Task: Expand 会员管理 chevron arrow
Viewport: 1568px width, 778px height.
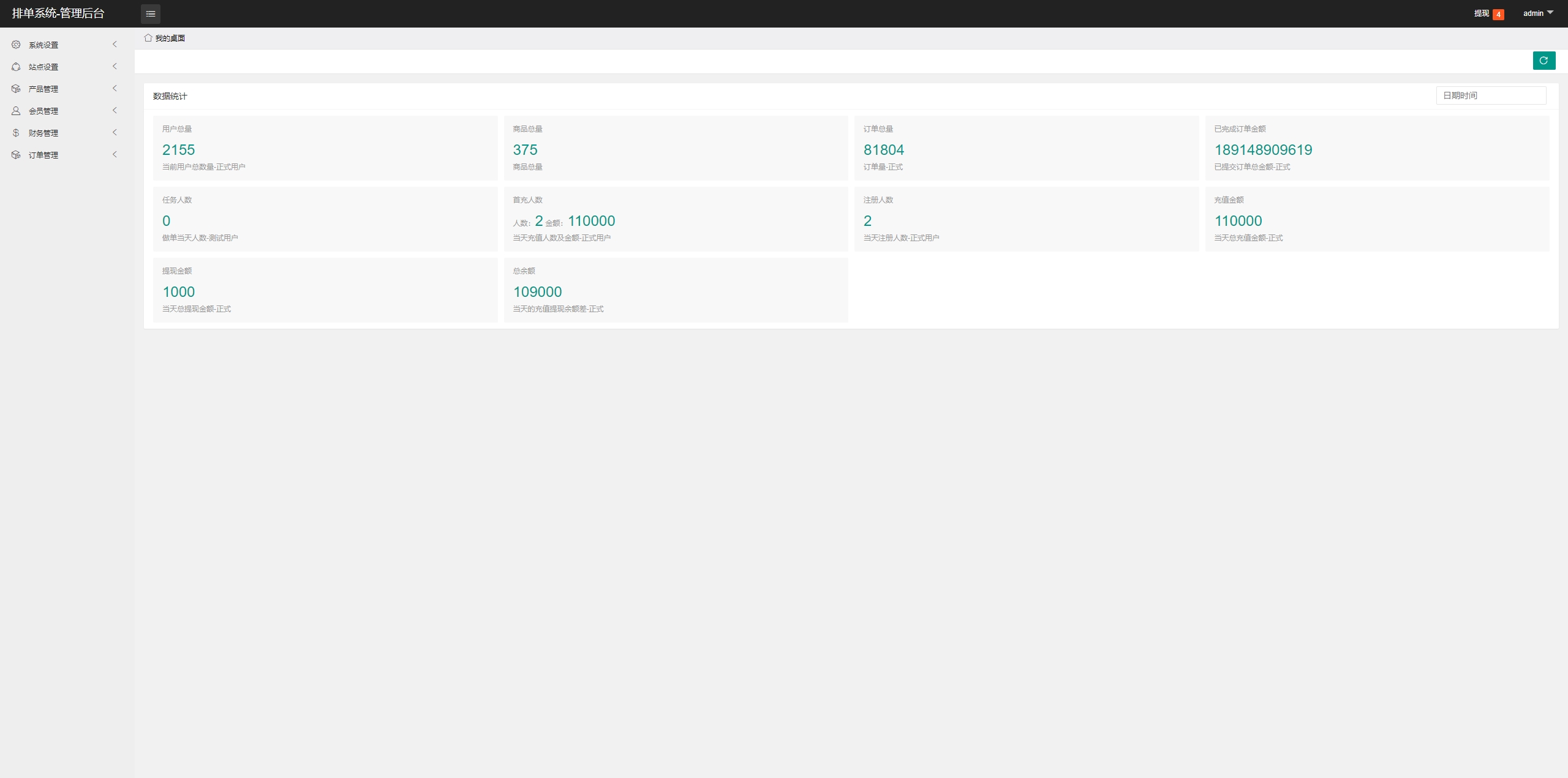Action: click(115, 110)
